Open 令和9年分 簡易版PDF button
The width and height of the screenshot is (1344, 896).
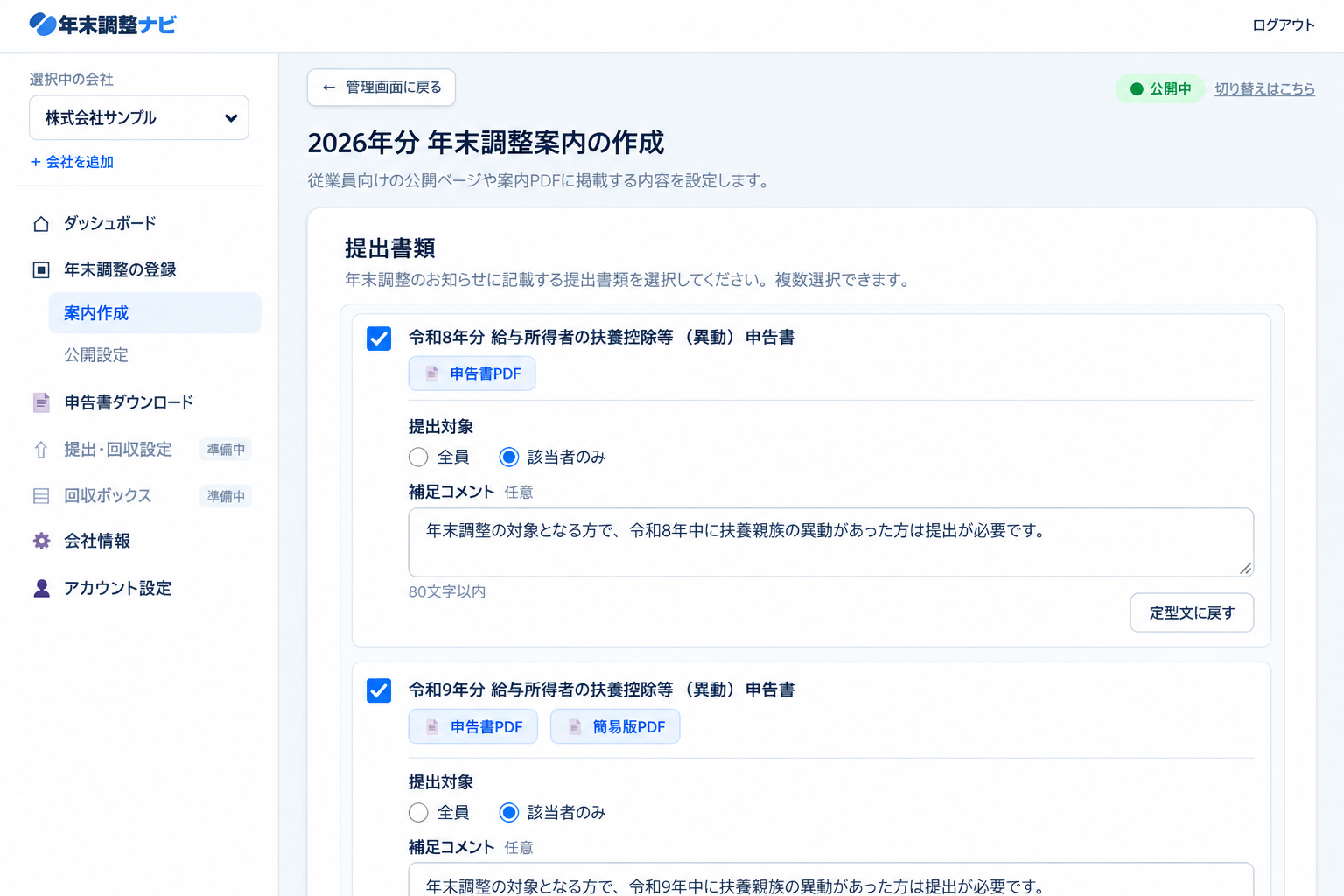[x=615, y=727]
